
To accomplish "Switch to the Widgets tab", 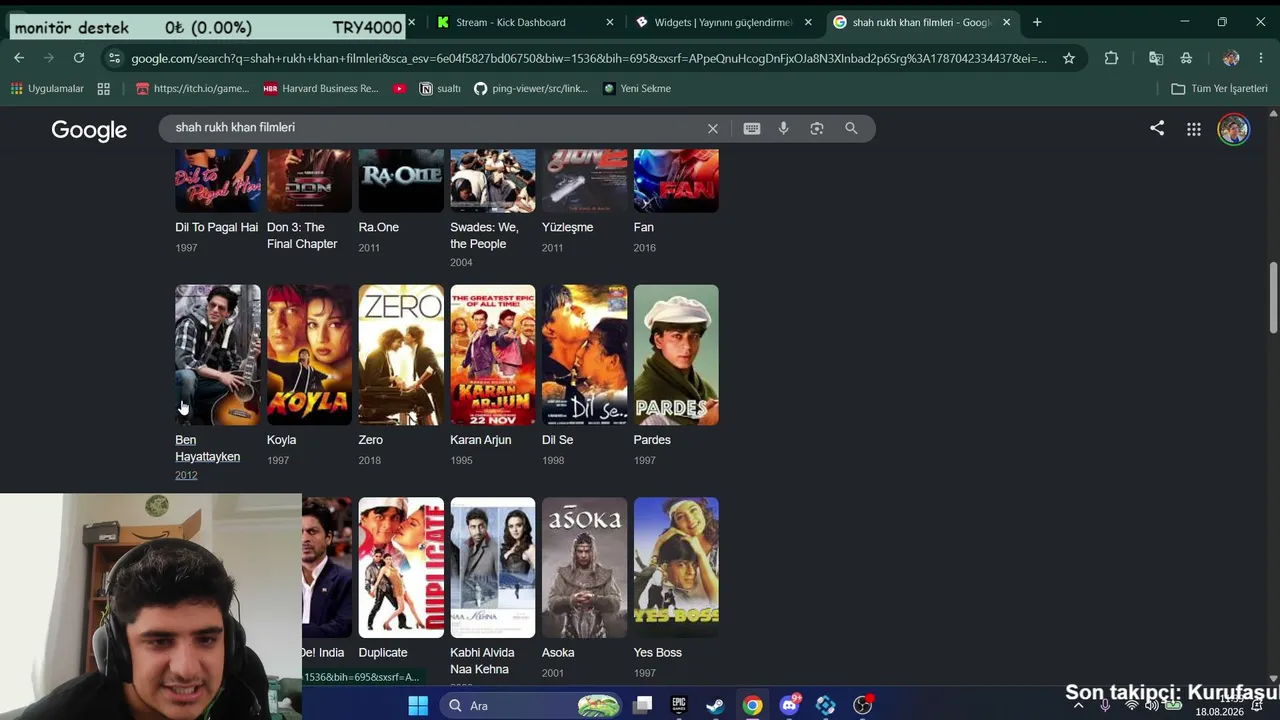I will point(723,22).
